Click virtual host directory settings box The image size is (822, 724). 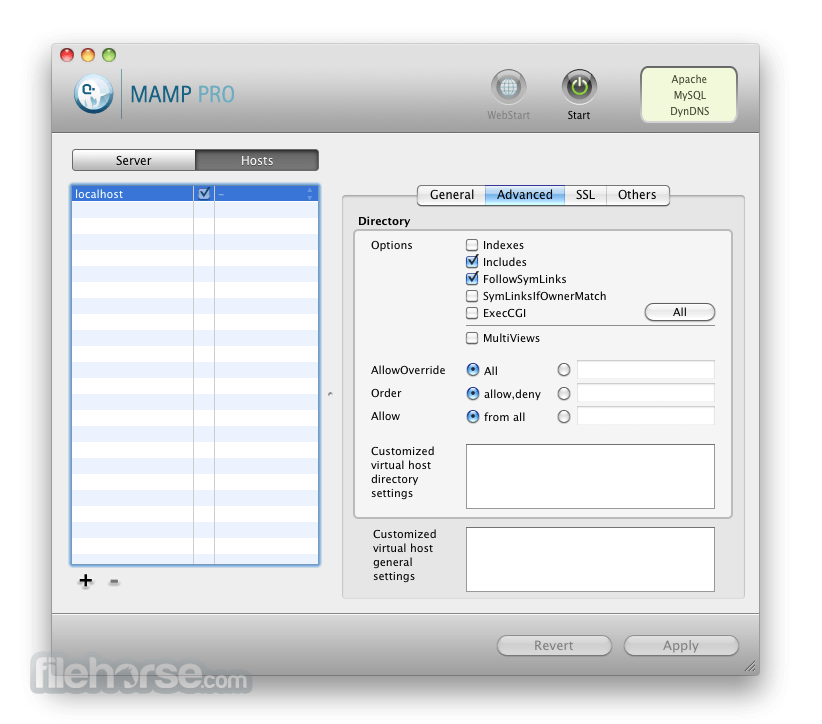pyautogui.click(x=590, y=476)
